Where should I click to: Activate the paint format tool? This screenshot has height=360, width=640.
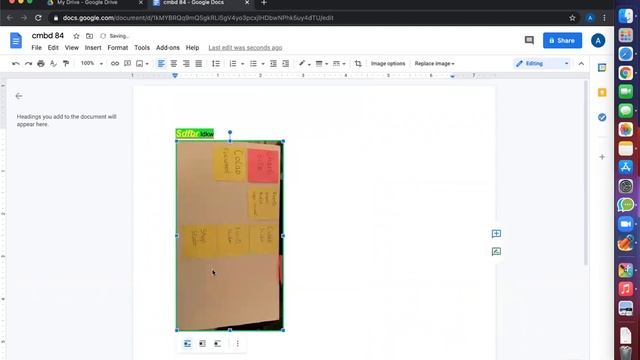coord(66,64)
